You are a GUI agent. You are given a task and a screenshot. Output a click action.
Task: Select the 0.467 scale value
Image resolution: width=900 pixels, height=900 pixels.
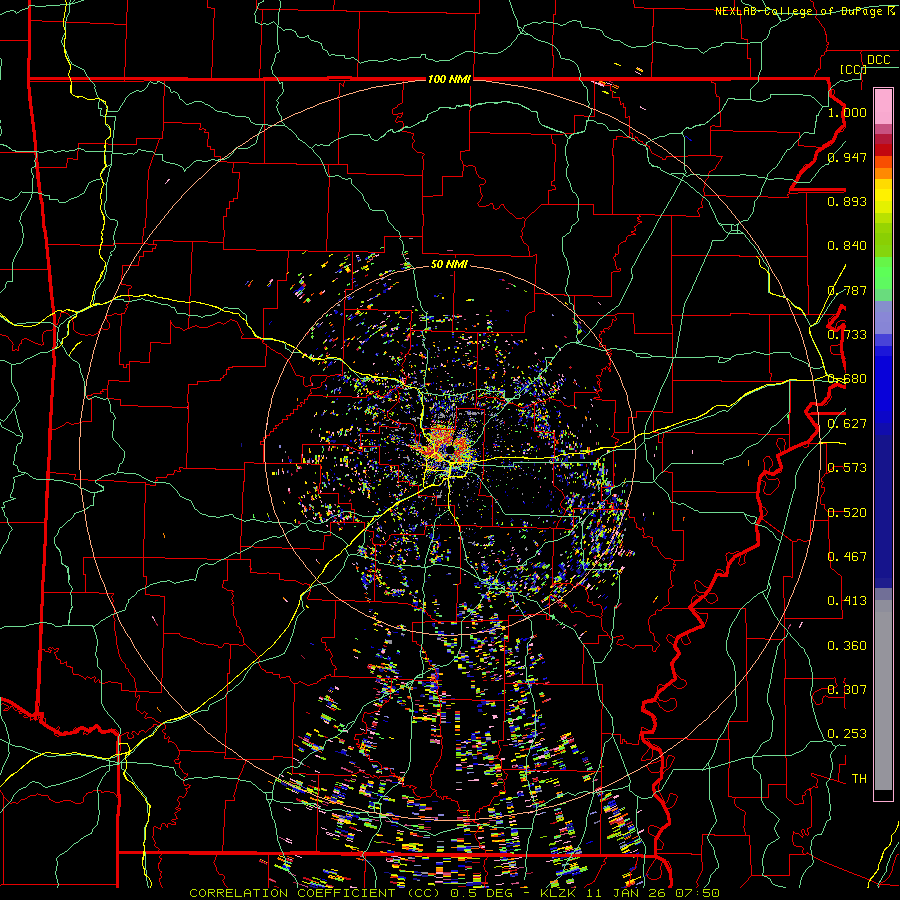pos(847,557)
